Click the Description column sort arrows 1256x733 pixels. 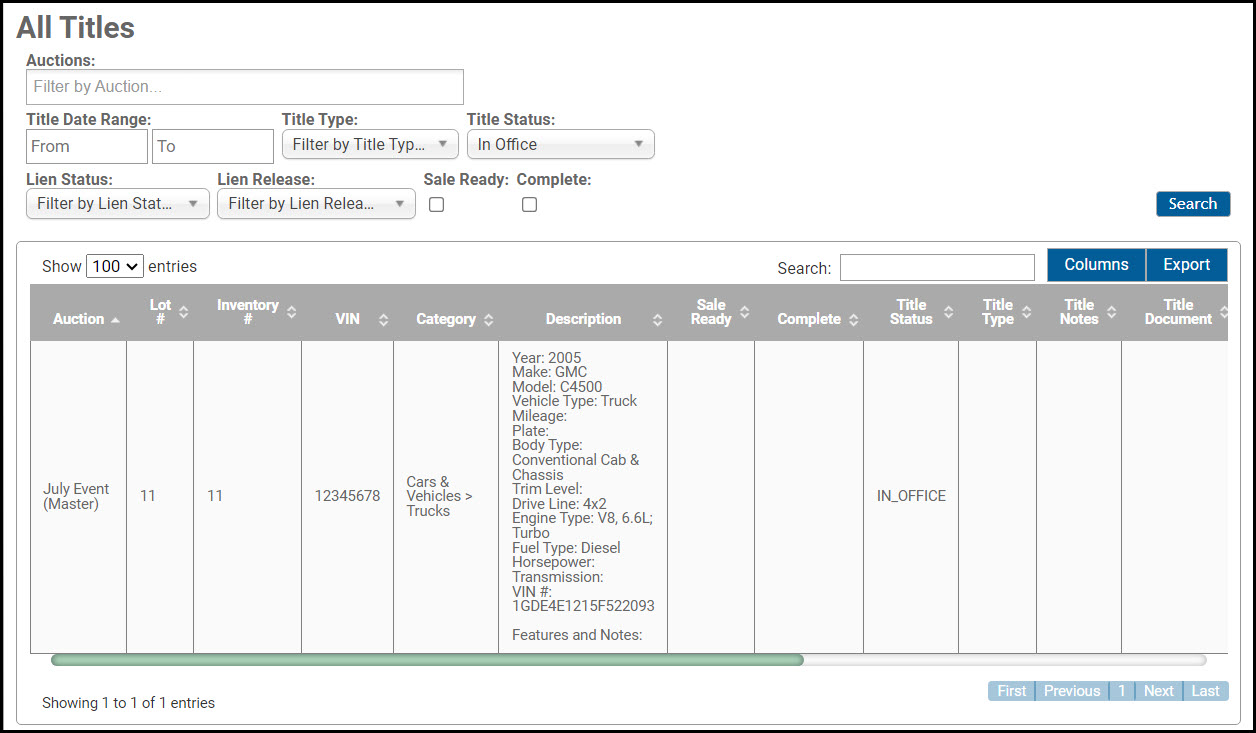pyautogui.click(x=657, y=320)
